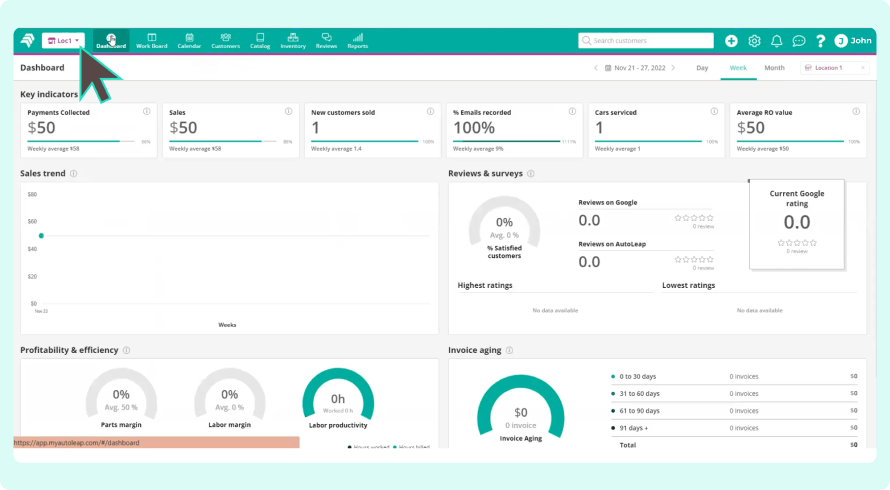
Task: Go to the Reports section
Action: coord(358,41)
